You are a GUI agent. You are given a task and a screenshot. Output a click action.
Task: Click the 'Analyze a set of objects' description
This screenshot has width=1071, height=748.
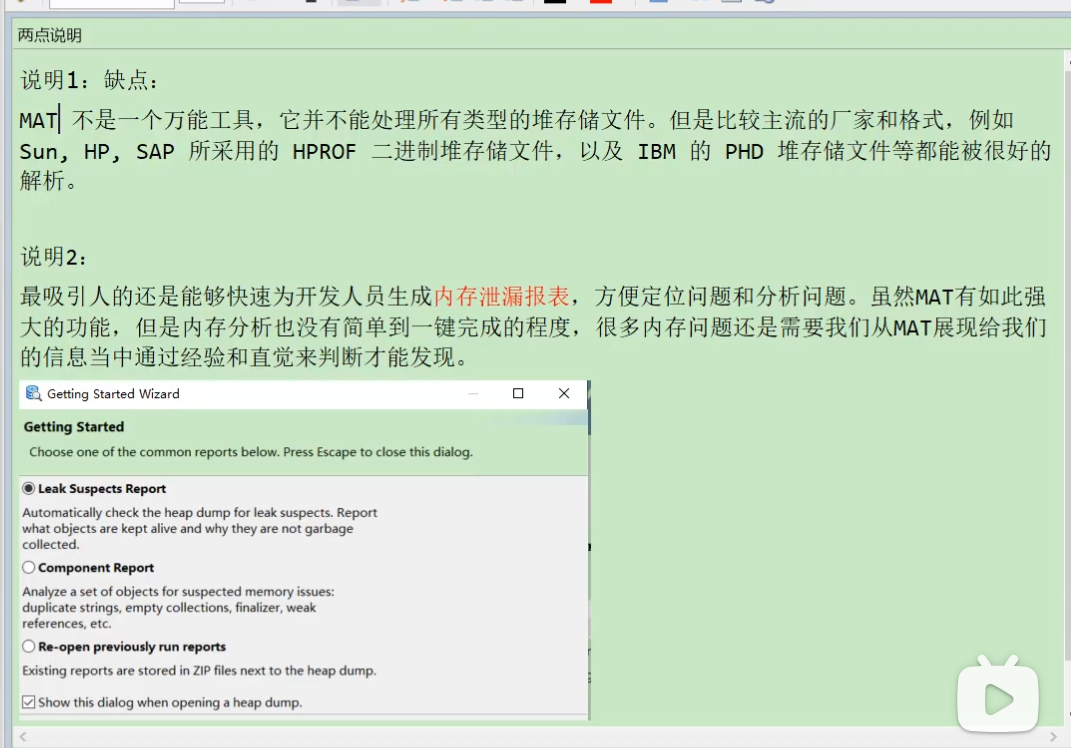pos(178,607)
